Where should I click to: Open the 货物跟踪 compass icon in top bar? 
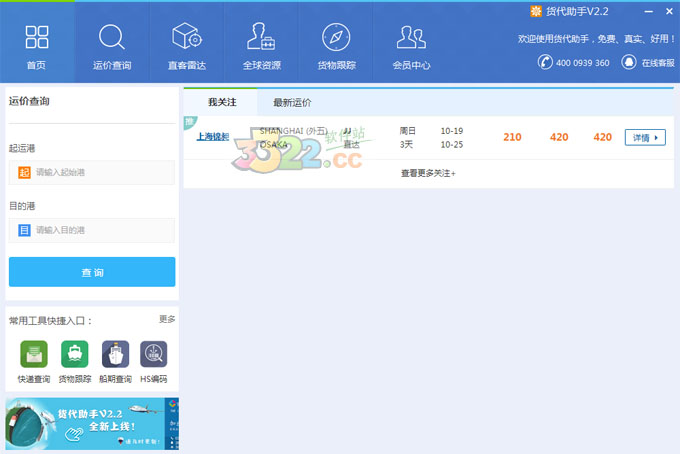click(336, 37)
